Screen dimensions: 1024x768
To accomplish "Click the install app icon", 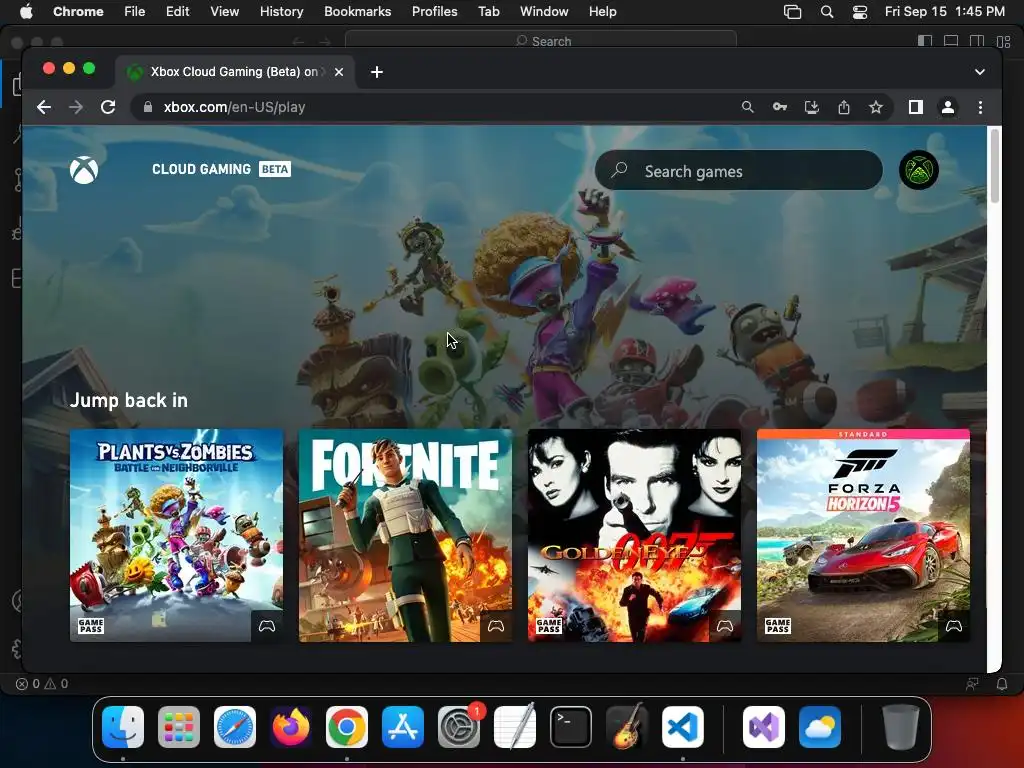I will point(812,107).
